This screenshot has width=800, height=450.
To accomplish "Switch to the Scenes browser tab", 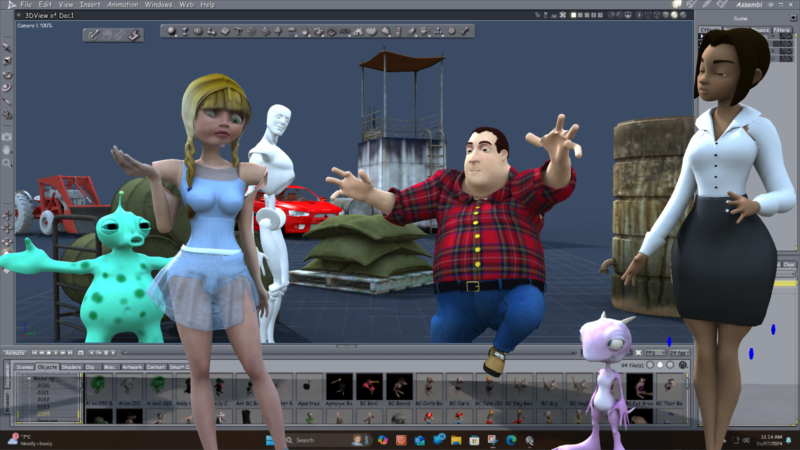I will (24, 367).
